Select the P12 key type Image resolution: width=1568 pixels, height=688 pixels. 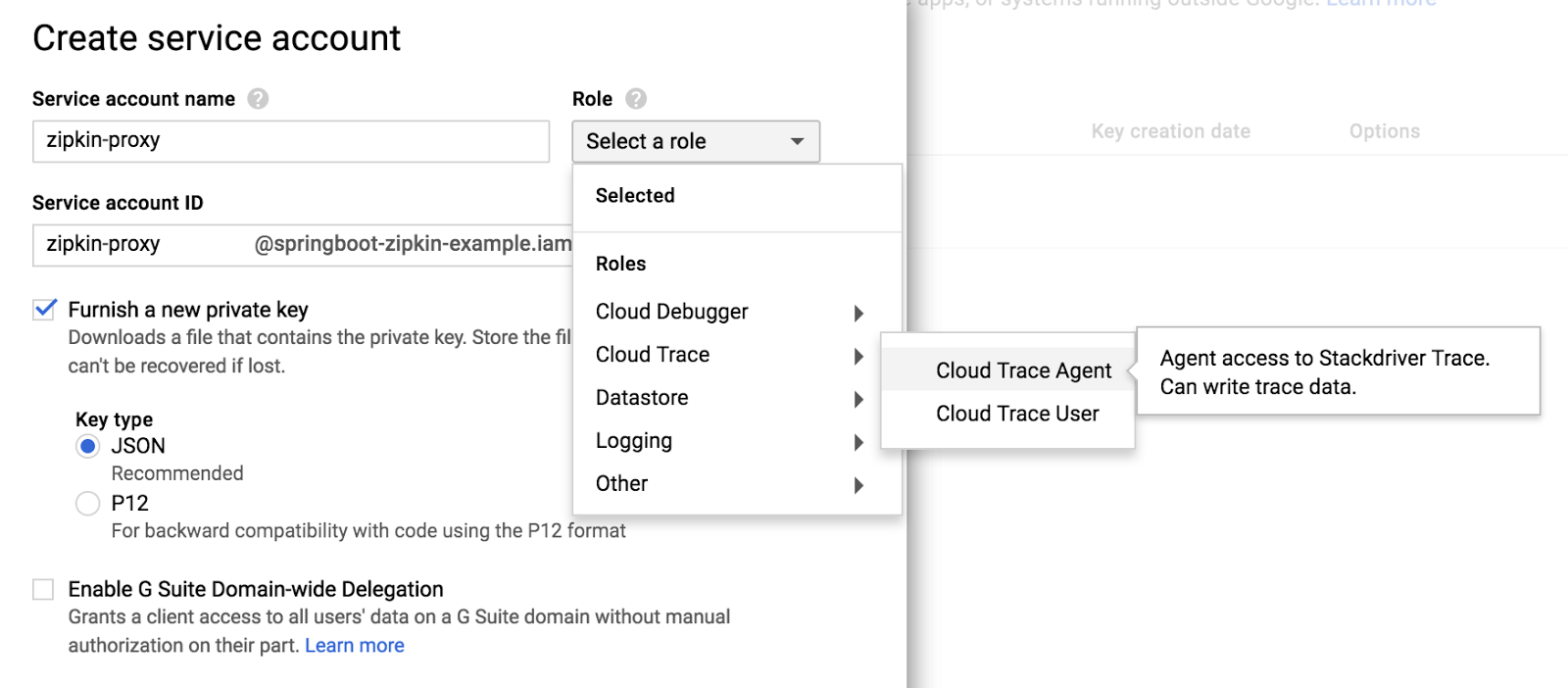coord(88,504)
